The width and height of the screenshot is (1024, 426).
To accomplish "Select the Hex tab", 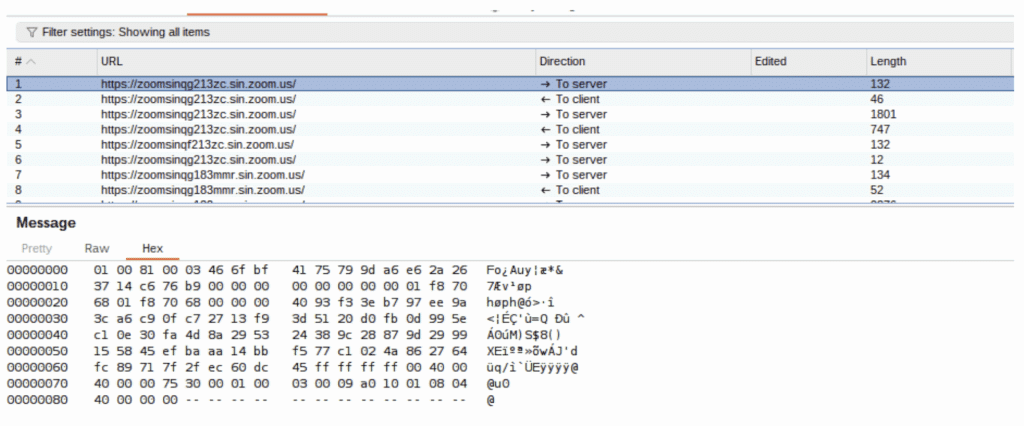I will click(x=152, y=248).
